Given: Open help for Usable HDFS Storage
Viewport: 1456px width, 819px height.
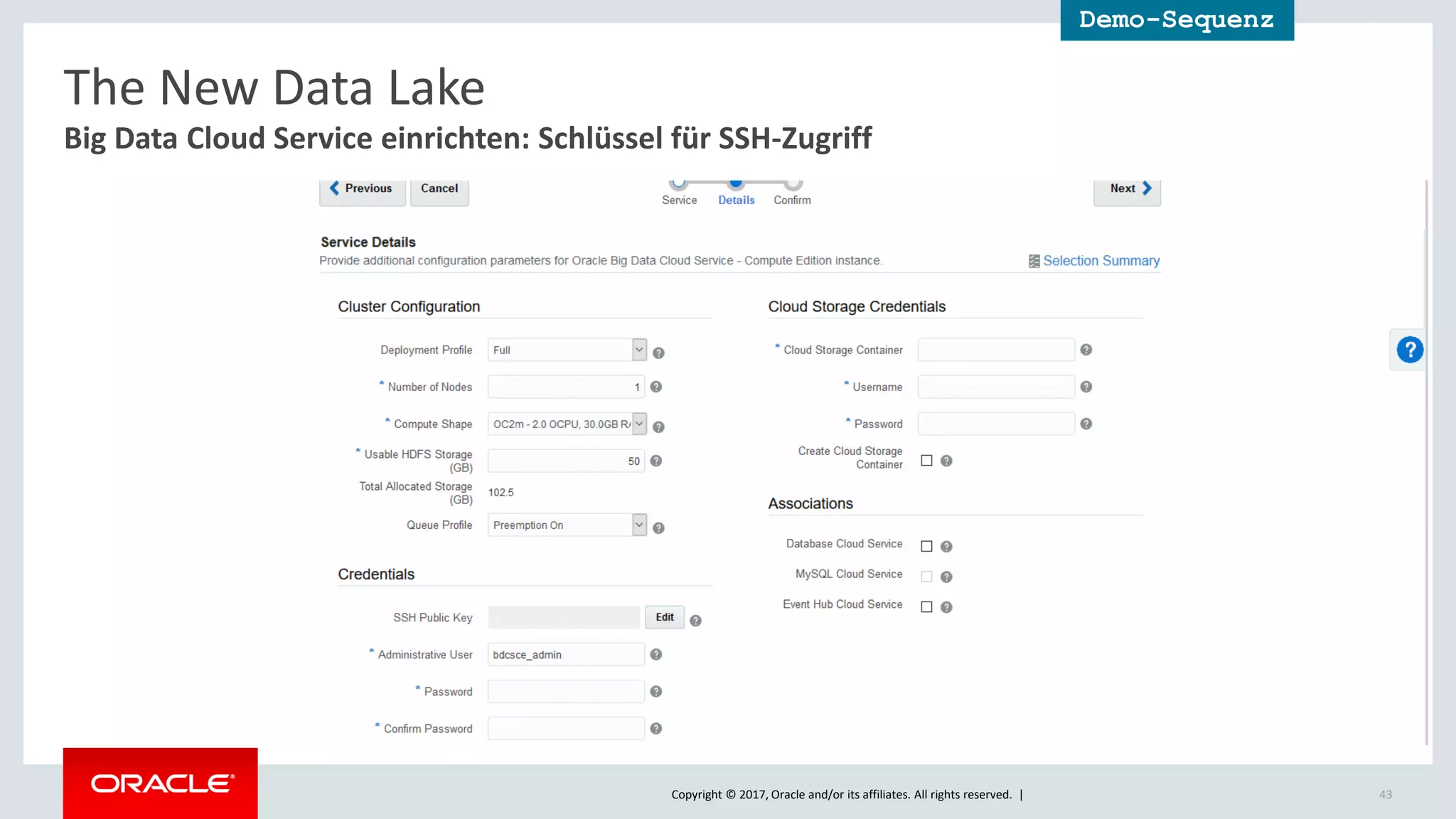Looking at the screenshot, I should coord(656,461).
